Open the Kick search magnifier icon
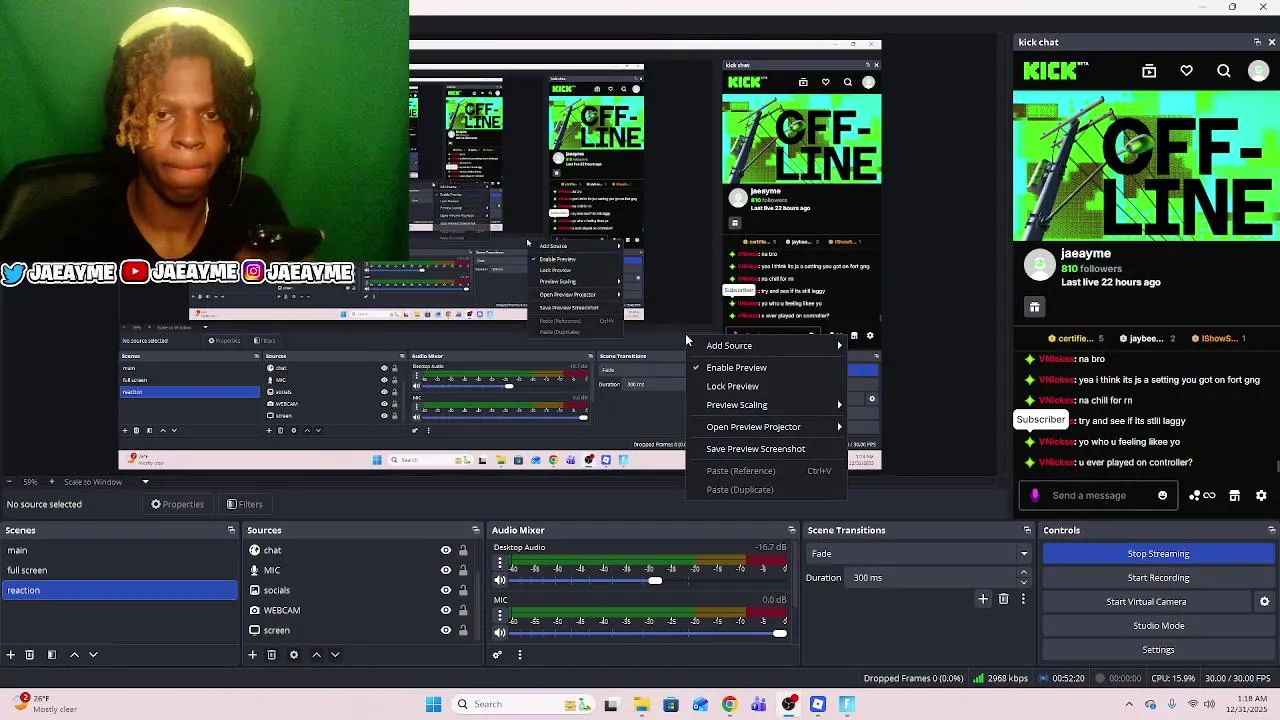Viewport: 1280px width, 720px height. click(x=1224, y=71)
